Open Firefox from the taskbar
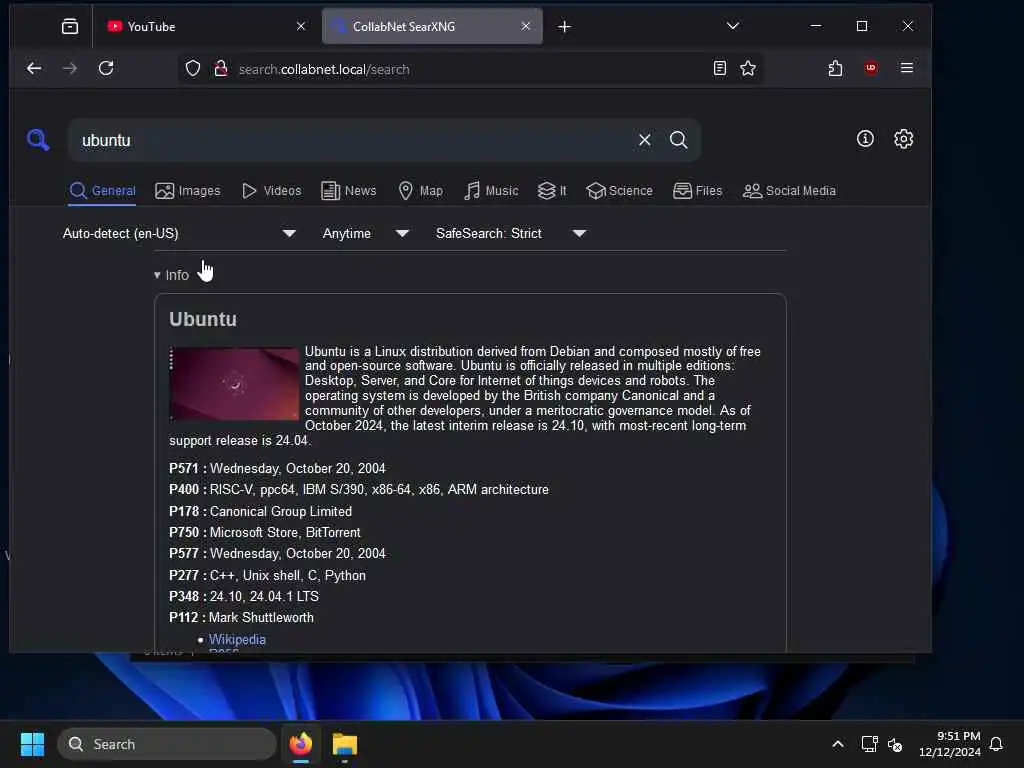 [300, 744]
